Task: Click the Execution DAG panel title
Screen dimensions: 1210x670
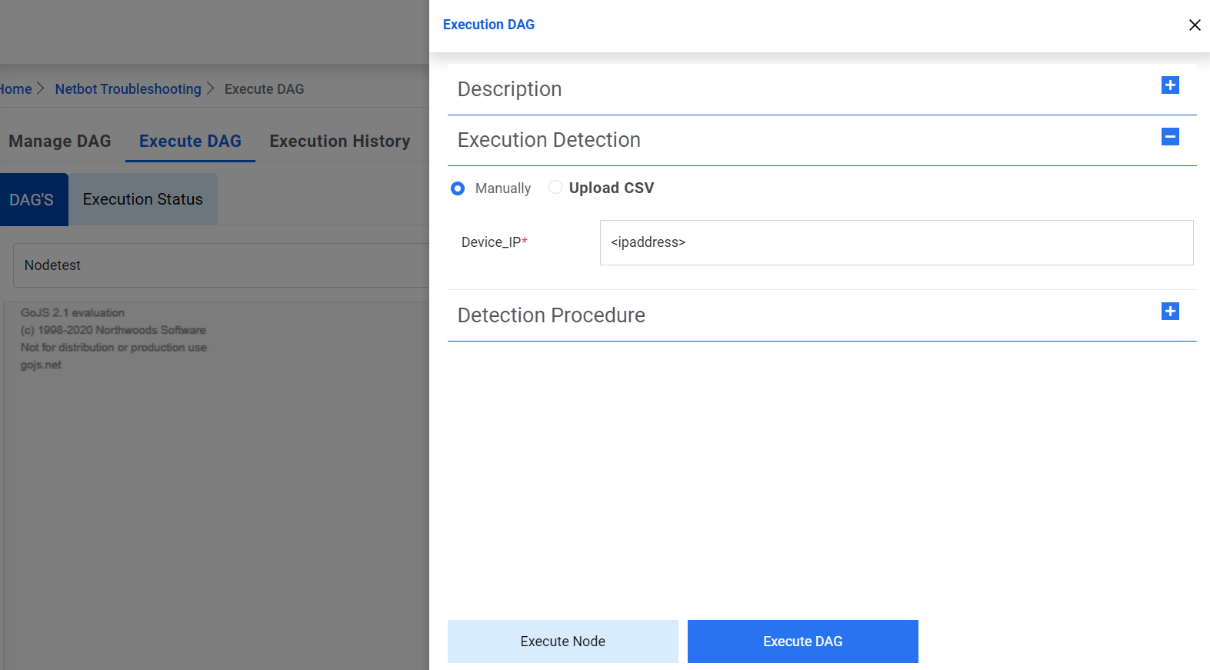Action: tap(489, 24)
